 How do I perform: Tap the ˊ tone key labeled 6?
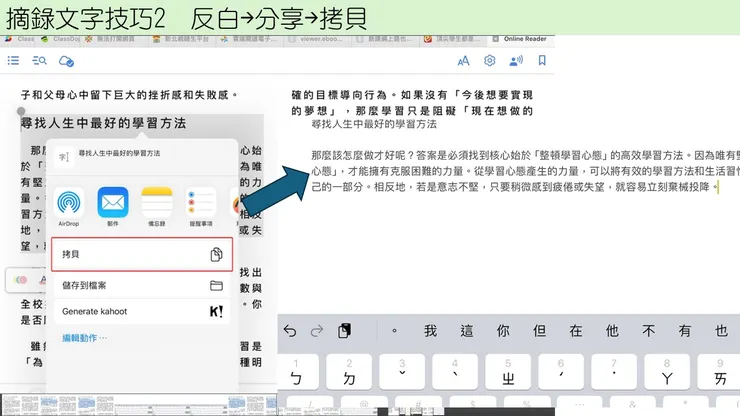coord(561,372)
